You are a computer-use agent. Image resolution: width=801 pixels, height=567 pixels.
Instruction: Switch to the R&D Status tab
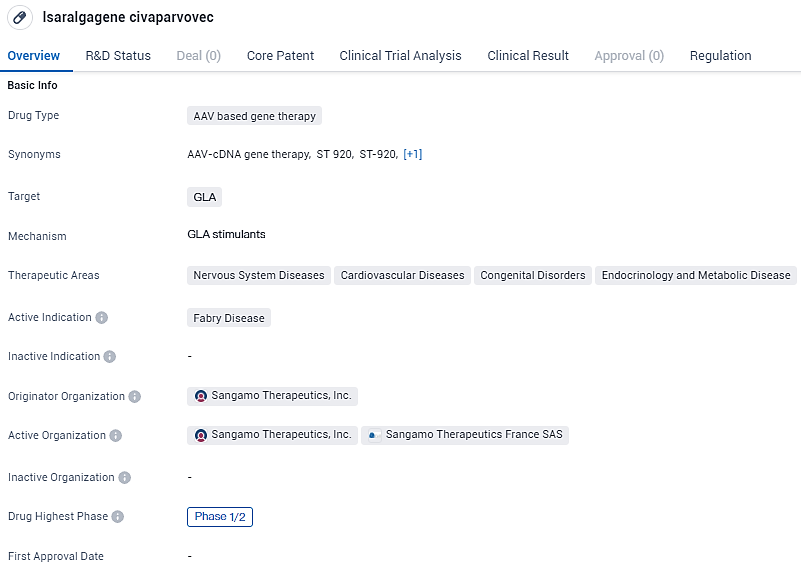(x=118, y=56)
